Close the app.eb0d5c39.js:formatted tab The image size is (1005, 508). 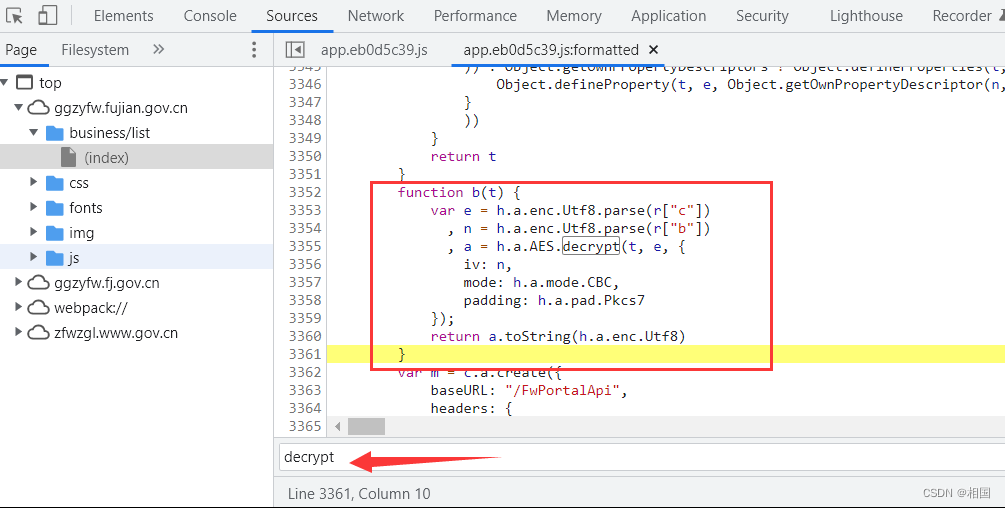tap(653, 50)
